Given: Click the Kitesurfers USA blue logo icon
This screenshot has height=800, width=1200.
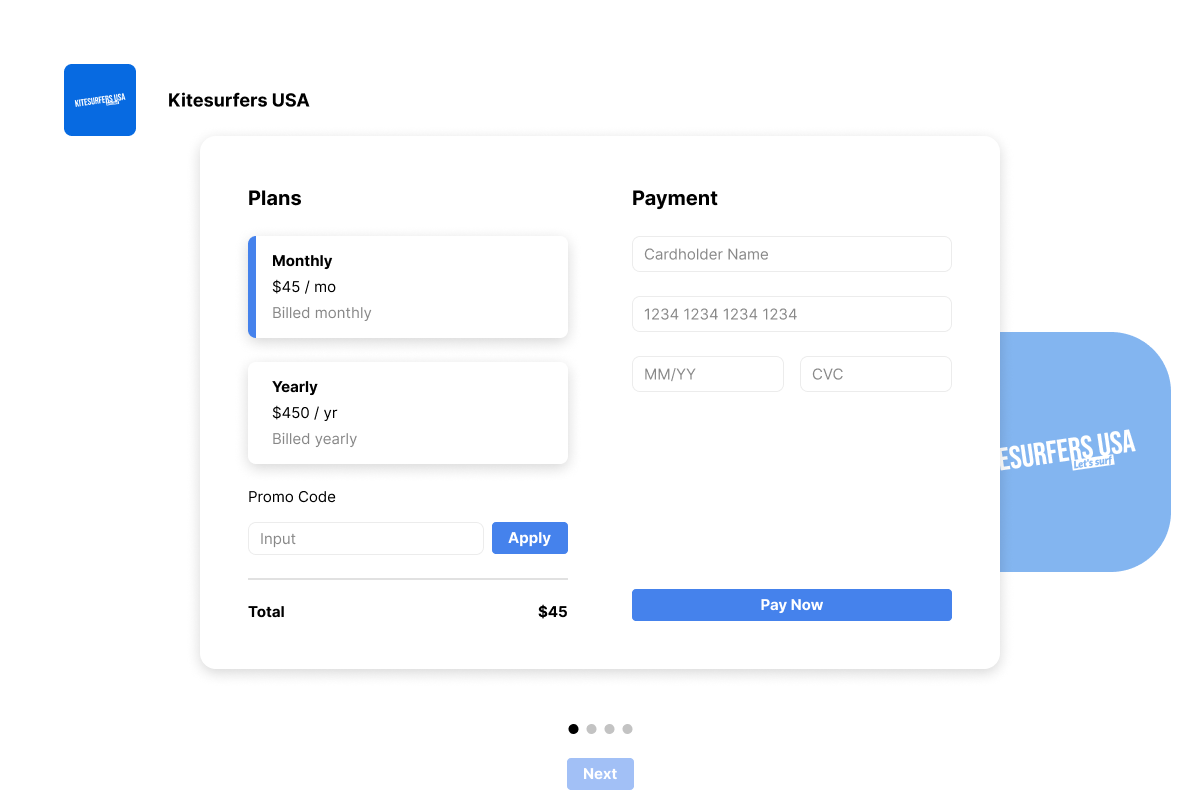Looking at the screenshot, I should click(x=100, y=100).
